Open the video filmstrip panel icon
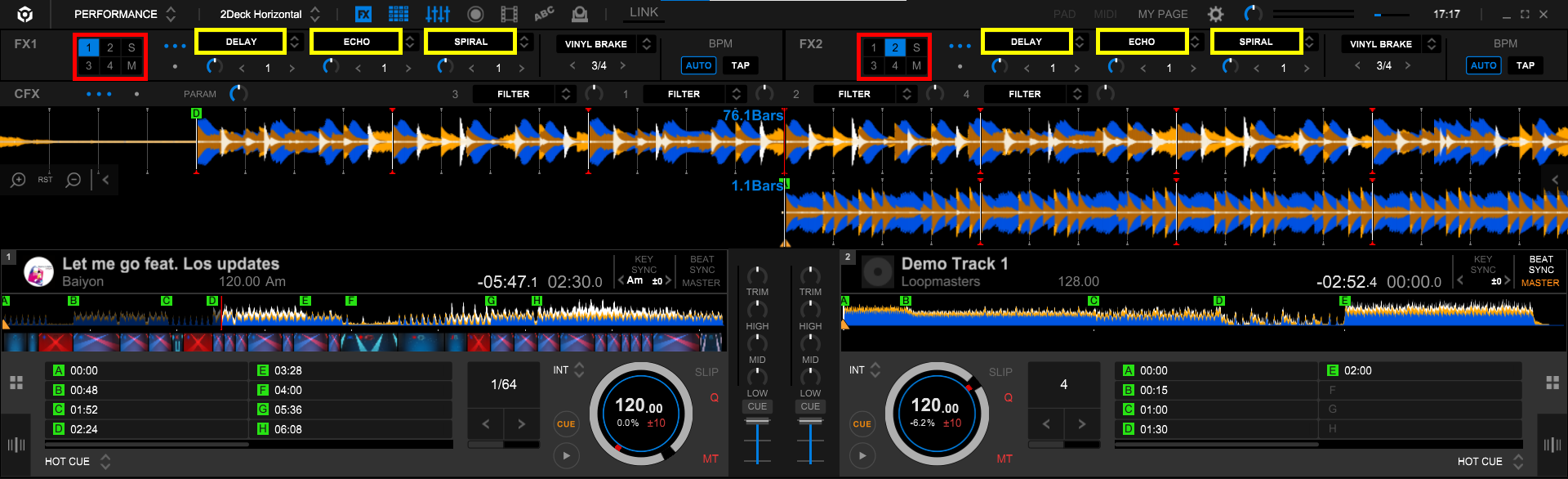 pos(509,14)
